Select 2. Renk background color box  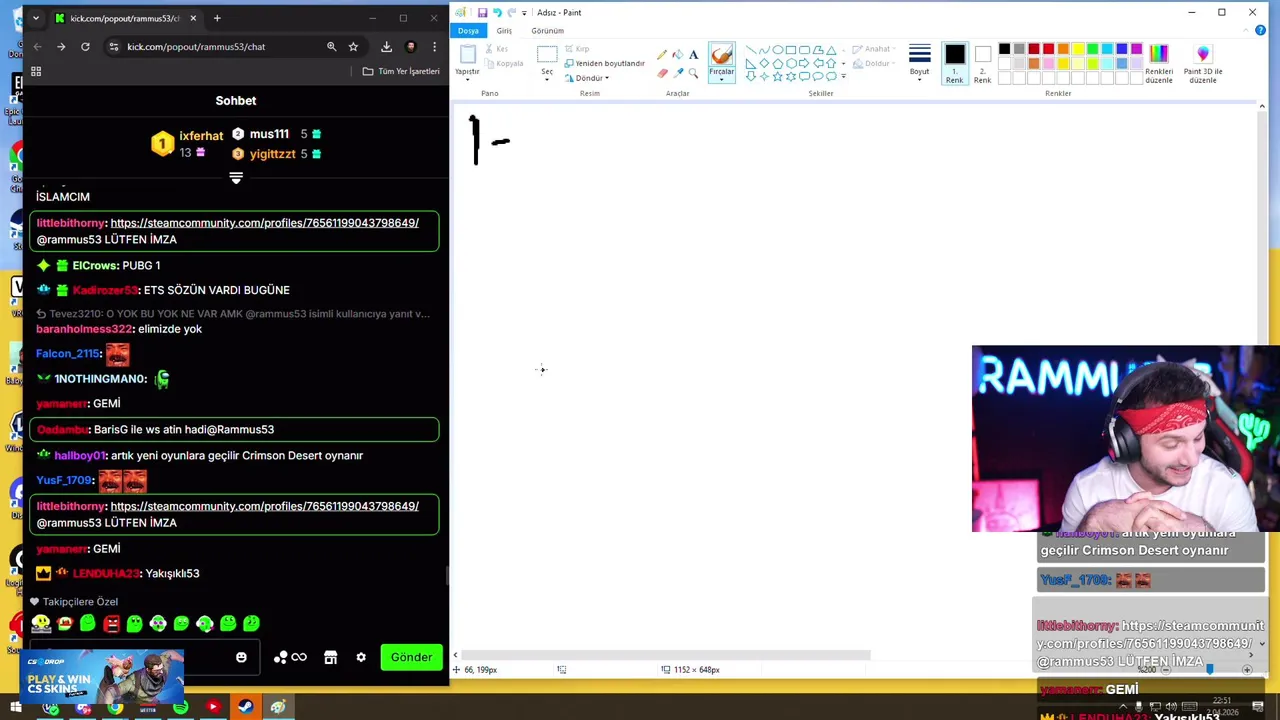tap(982, 63)
